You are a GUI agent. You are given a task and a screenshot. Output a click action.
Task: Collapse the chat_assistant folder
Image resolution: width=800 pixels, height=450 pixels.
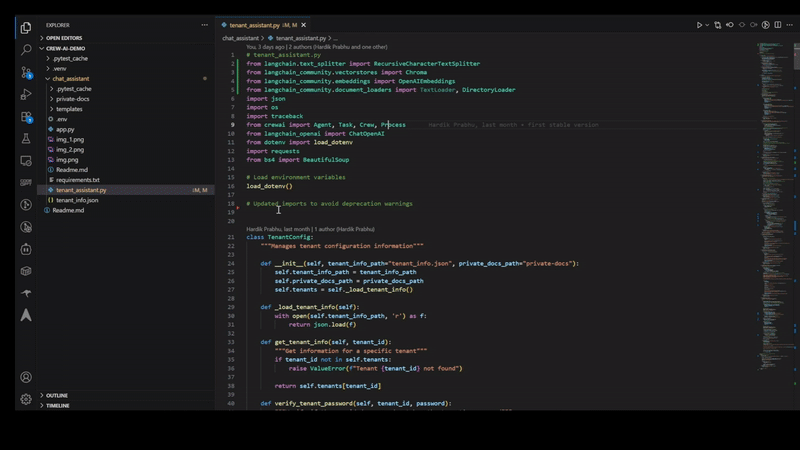click(x=70, y=79)
